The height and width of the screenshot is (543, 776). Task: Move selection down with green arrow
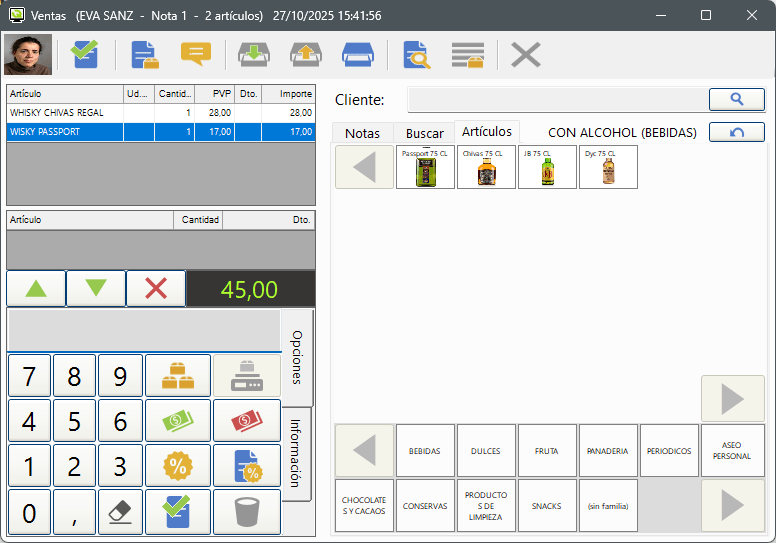point(96,288)
